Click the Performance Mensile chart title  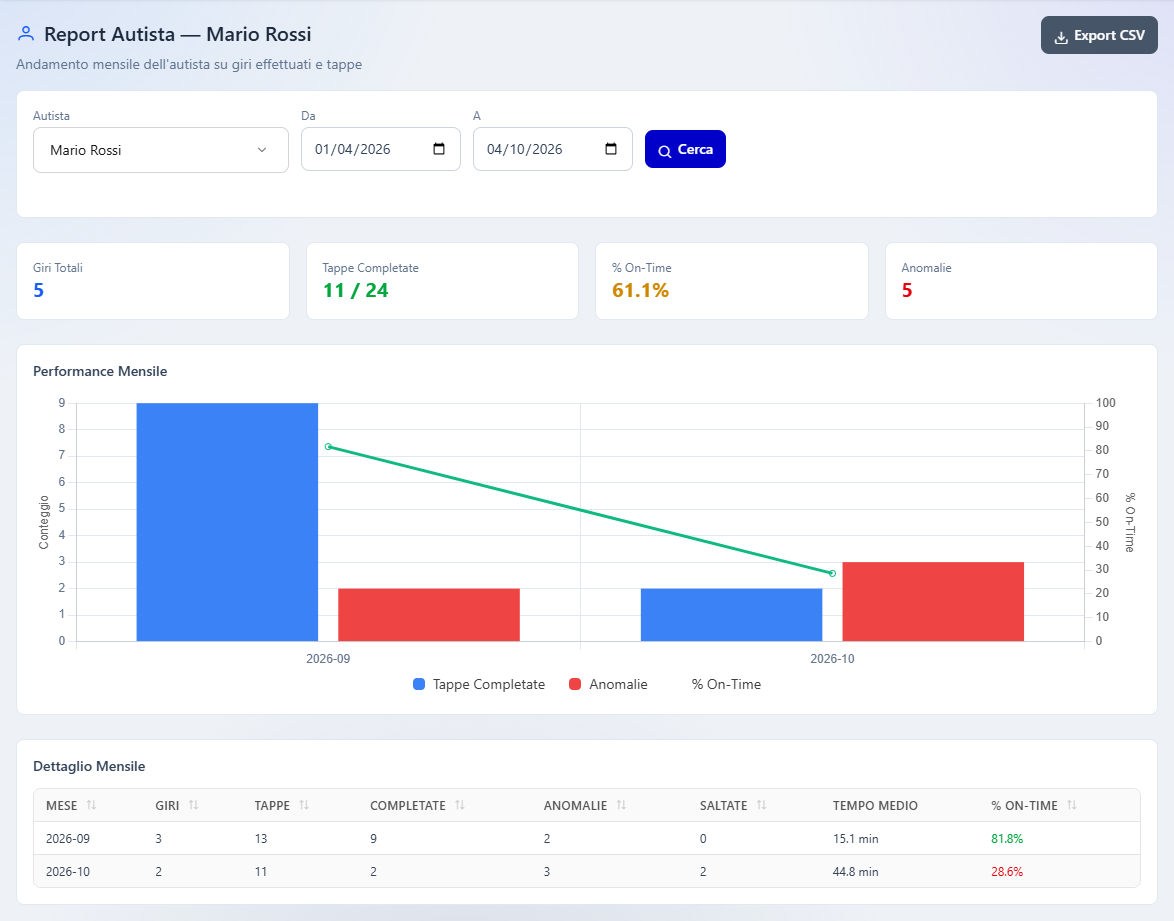point(100,371)
